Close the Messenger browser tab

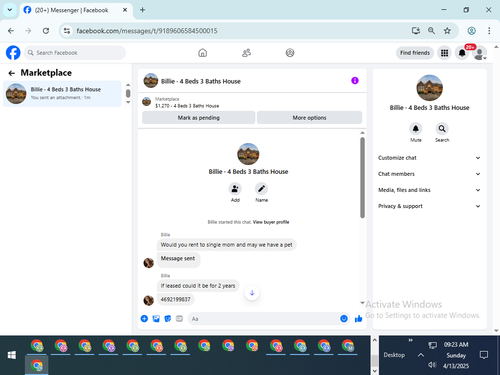(125, 10)
